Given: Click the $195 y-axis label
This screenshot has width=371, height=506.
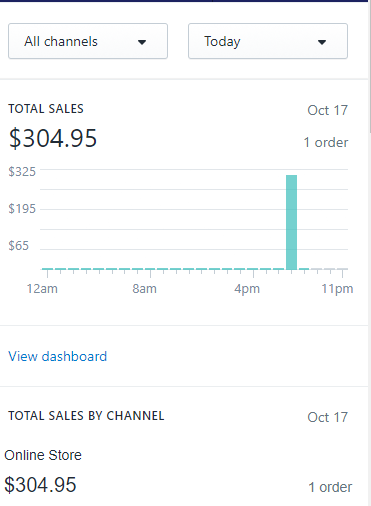Looking at the screenshot, I should (x=22, y=209).
